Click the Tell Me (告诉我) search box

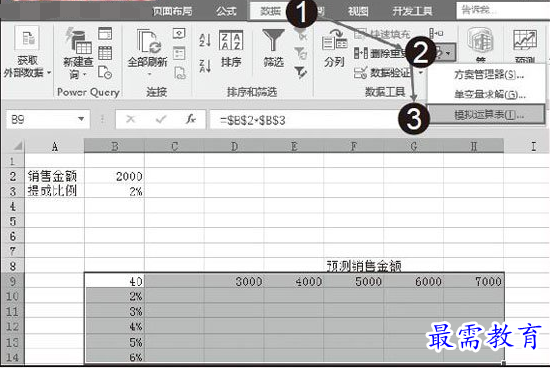pyautogui.click(x=503, y=10)
